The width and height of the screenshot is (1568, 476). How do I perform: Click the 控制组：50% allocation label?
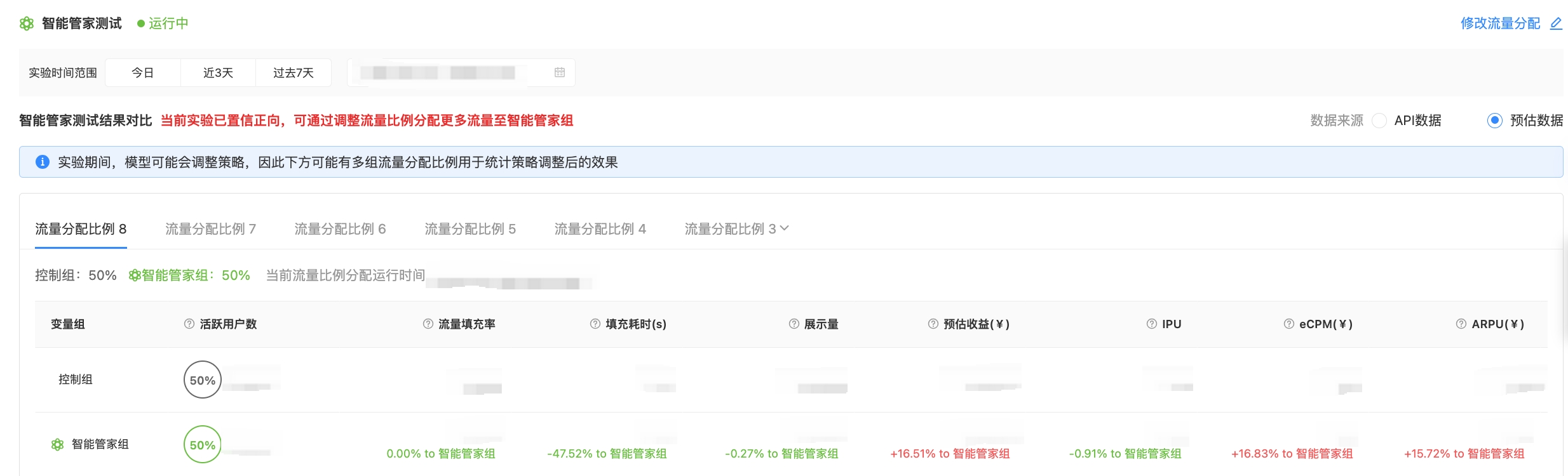click(x=76, y=275)
